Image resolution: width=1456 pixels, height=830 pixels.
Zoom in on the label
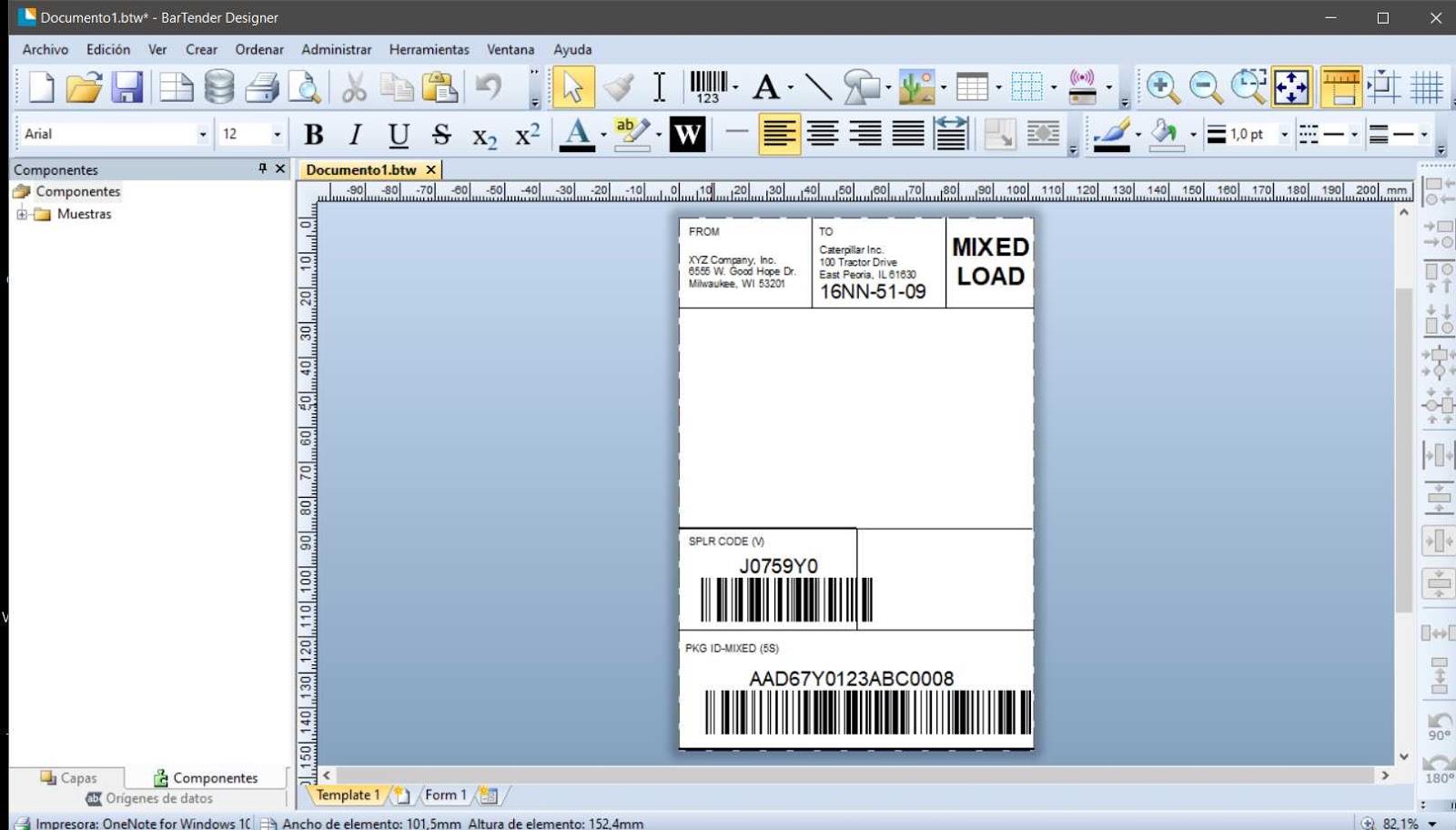[x=1162, y=87]
